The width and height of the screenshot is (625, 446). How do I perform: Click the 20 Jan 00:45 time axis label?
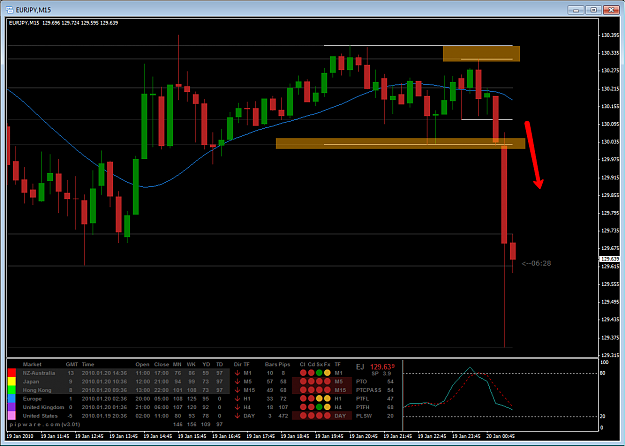500,436
